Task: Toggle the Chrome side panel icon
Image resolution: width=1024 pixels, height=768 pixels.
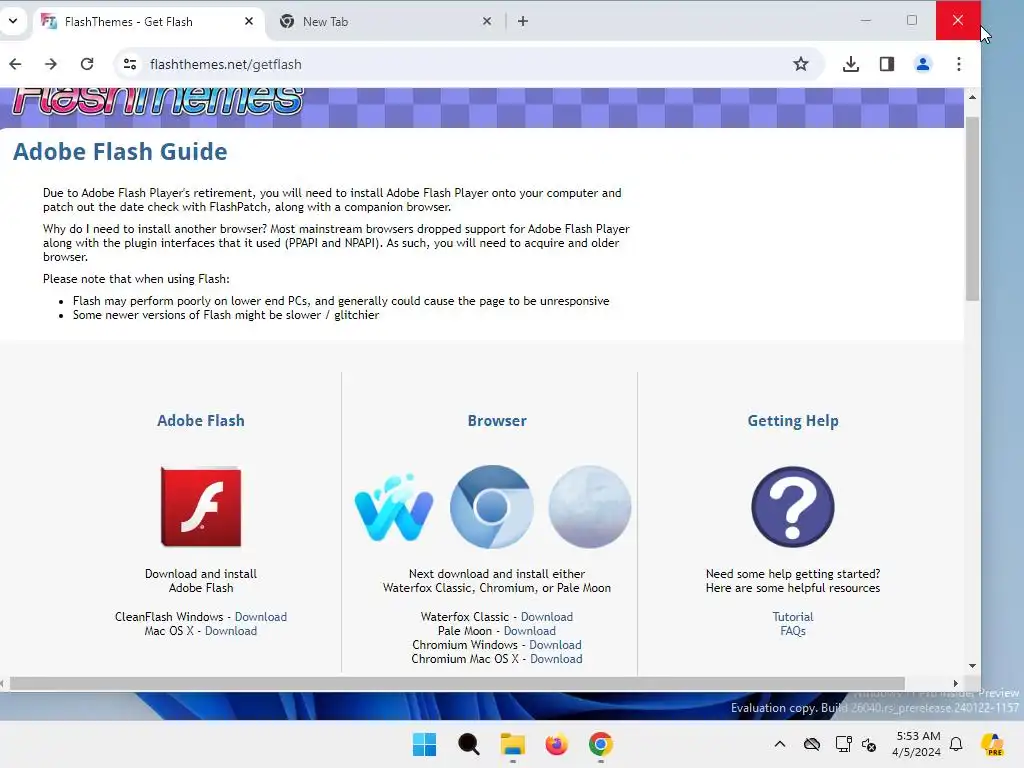Action: click(886, 64)
